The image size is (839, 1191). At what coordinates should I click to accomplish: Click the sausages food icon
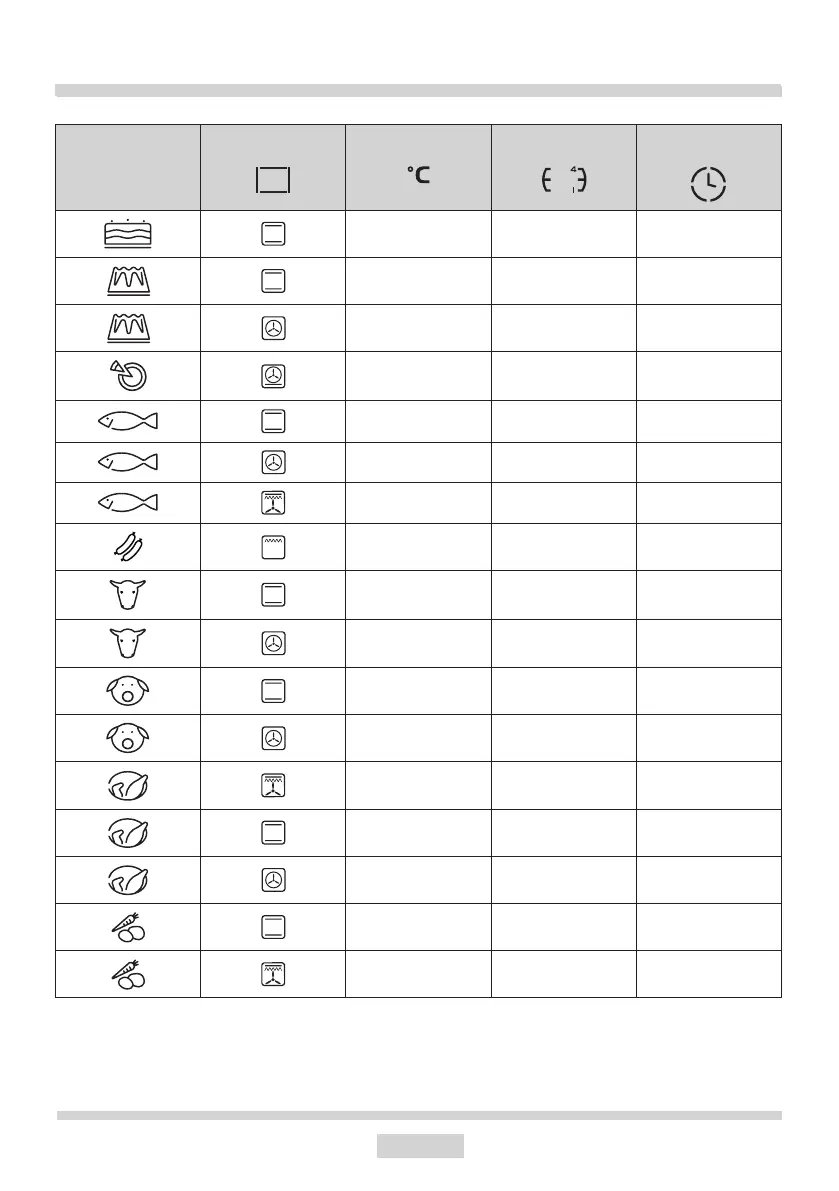[128, 547]
